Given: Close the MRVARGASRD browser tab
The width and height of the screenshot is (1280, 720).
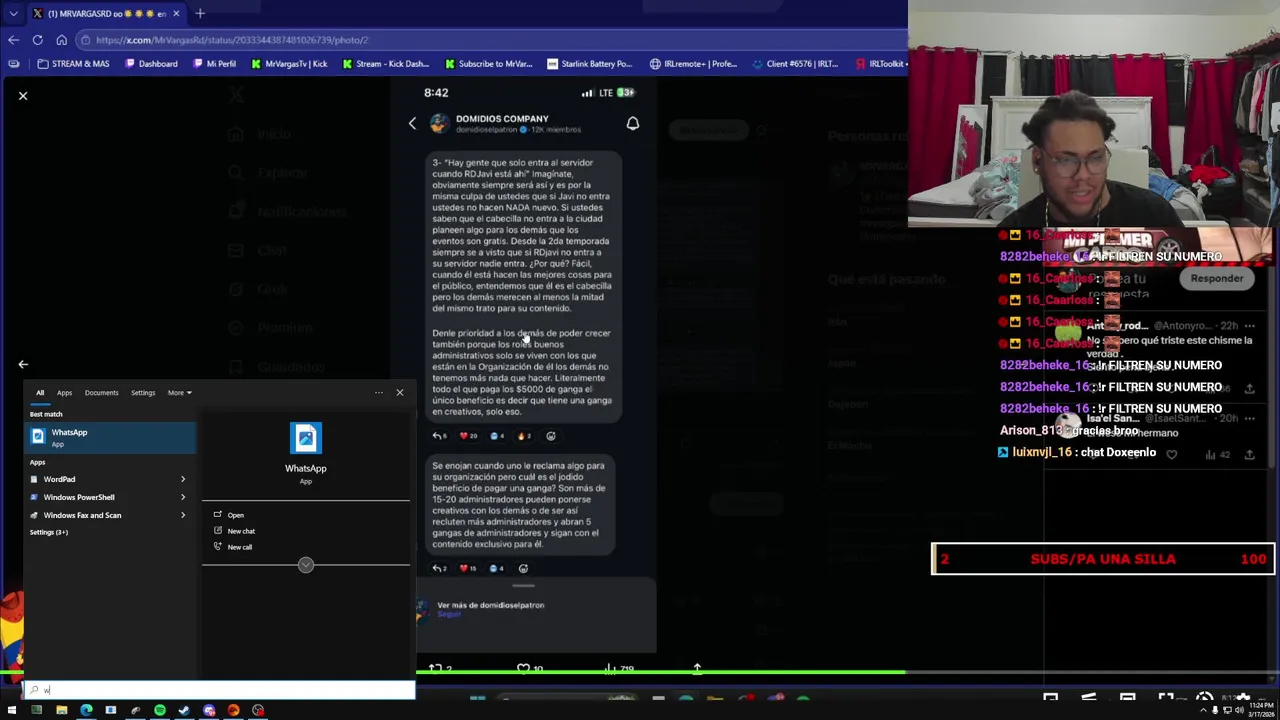Looking at the screenshot, I should click(x=176, y=13).
